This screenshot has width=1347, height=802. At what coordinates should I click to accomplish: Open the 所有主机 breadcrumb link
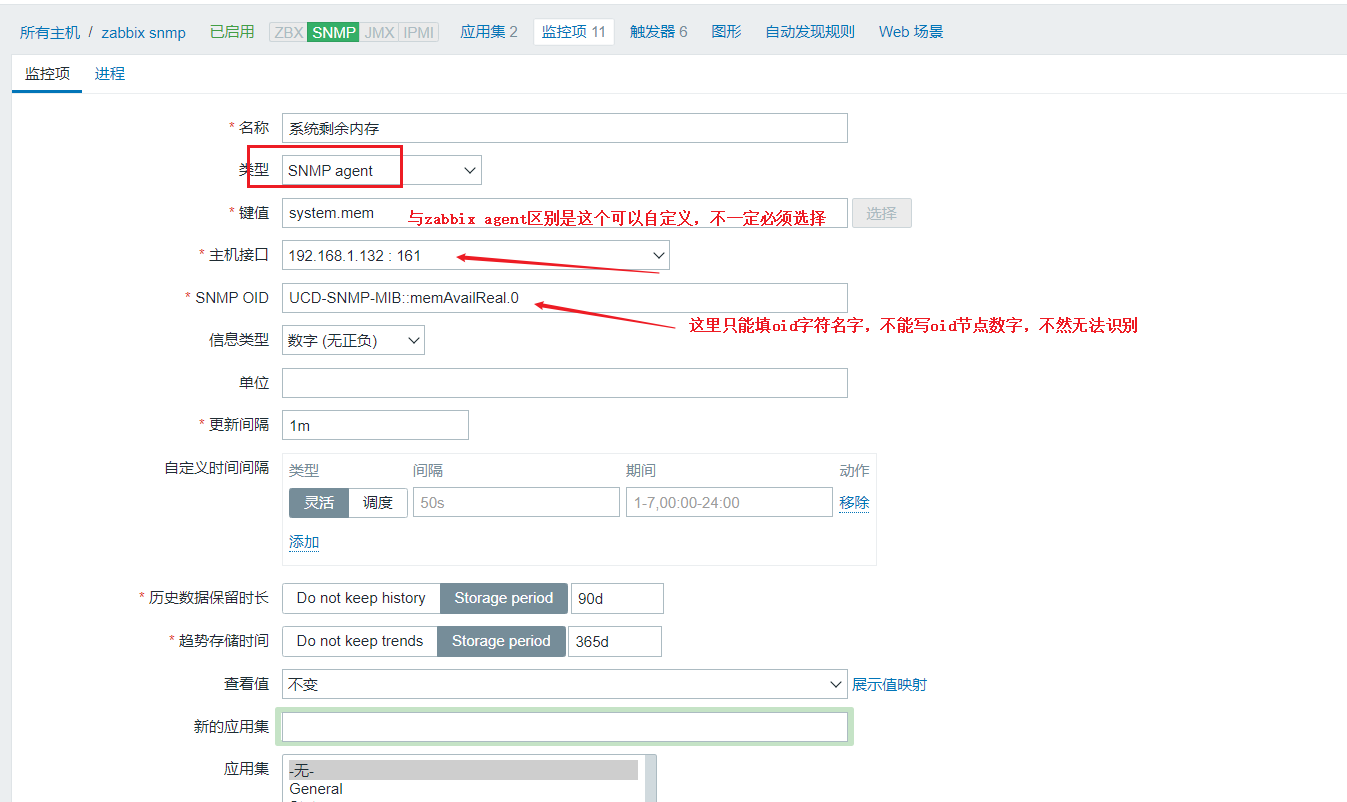pyautogui.click(x=49, y=32)
